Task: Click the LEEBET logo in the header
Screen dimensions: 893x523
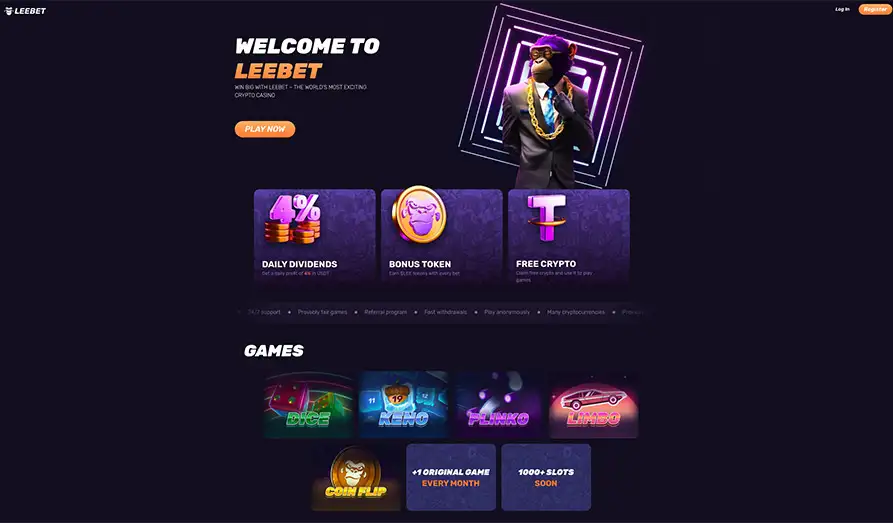Action: point(26,11)
